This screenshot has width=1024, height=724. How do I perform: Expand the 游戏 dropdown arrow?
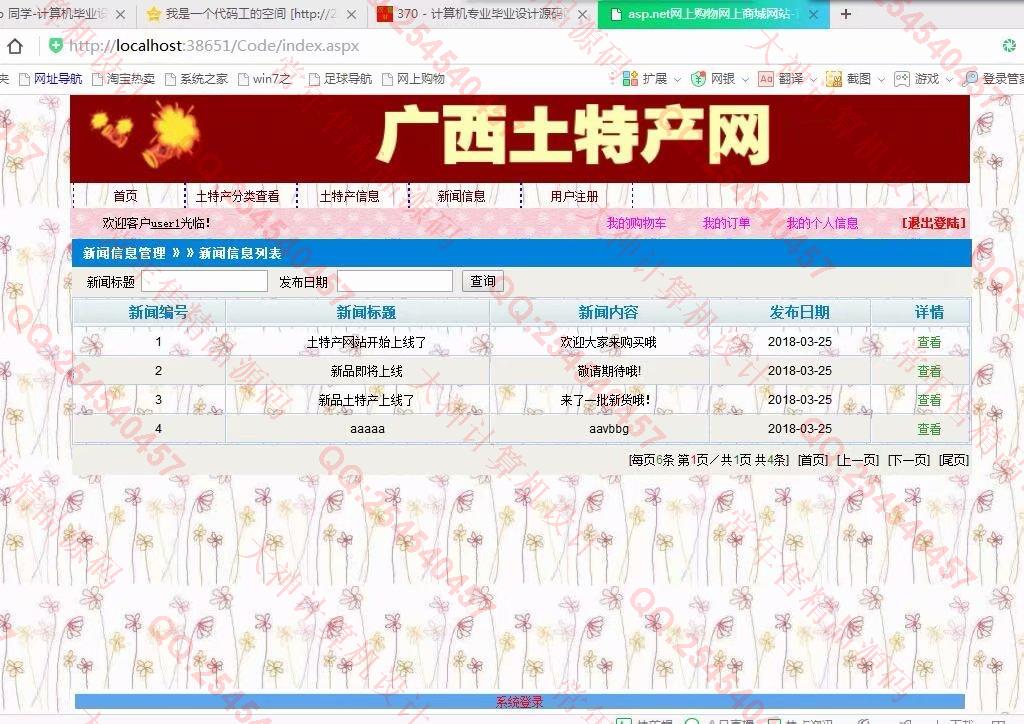click(949, 80)
